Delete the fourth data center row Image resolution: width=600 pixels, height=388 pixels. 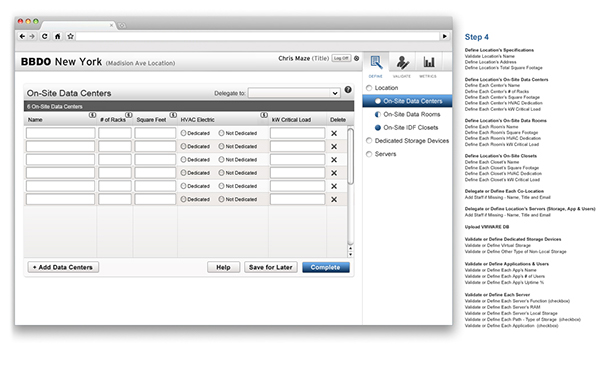coord(334,173)
